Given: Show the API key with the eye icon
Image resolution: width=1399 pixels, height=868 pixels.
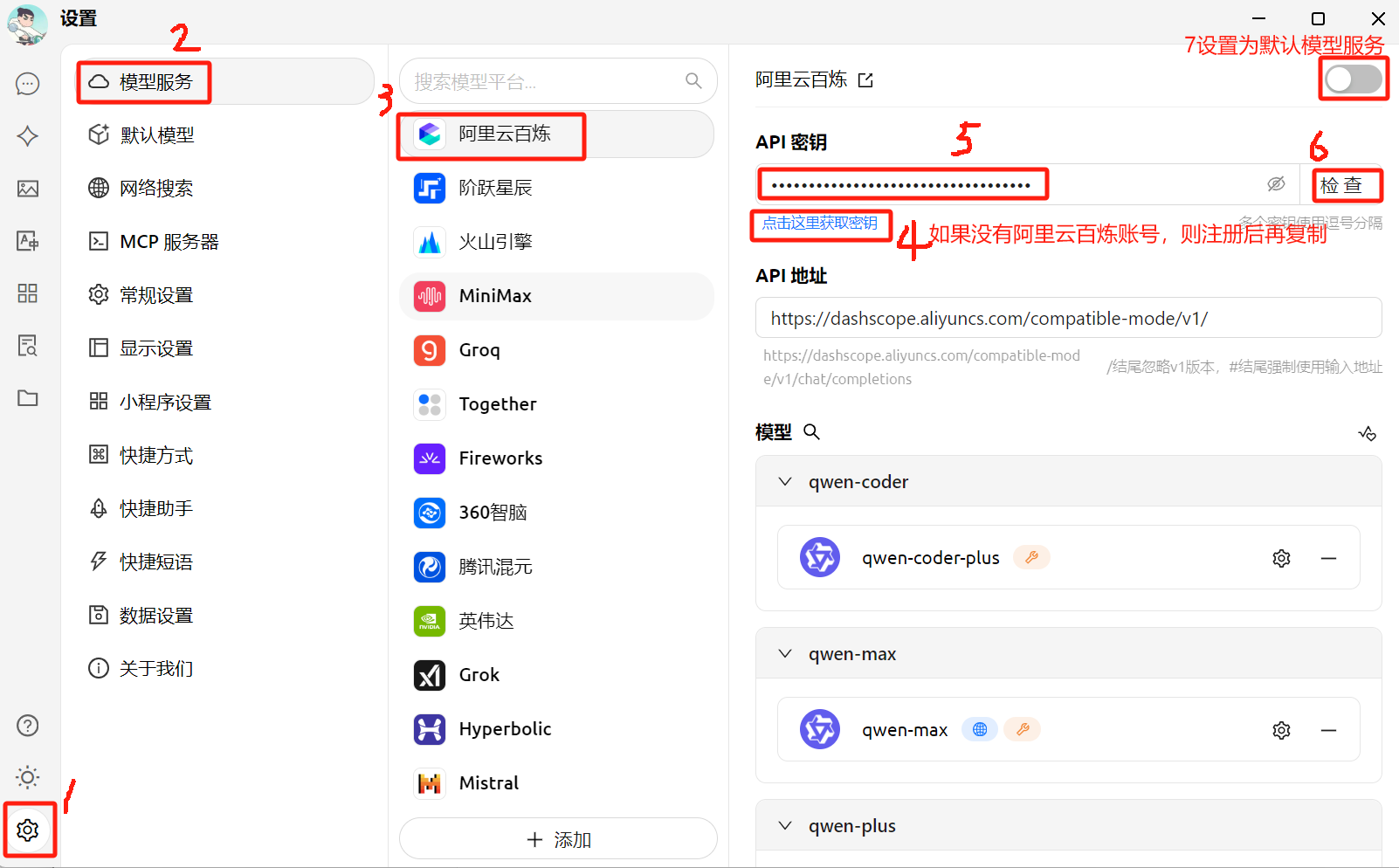Looking at the screenshot, I should (1276, 184).
